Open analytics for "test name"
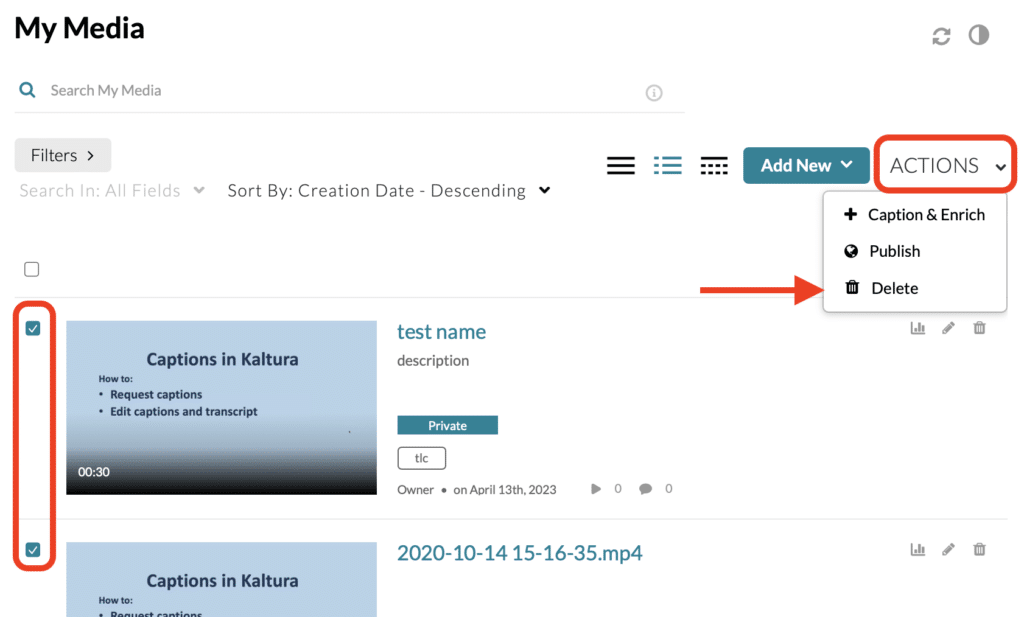The image size is (1024, 617). click(x=918, y=327)
